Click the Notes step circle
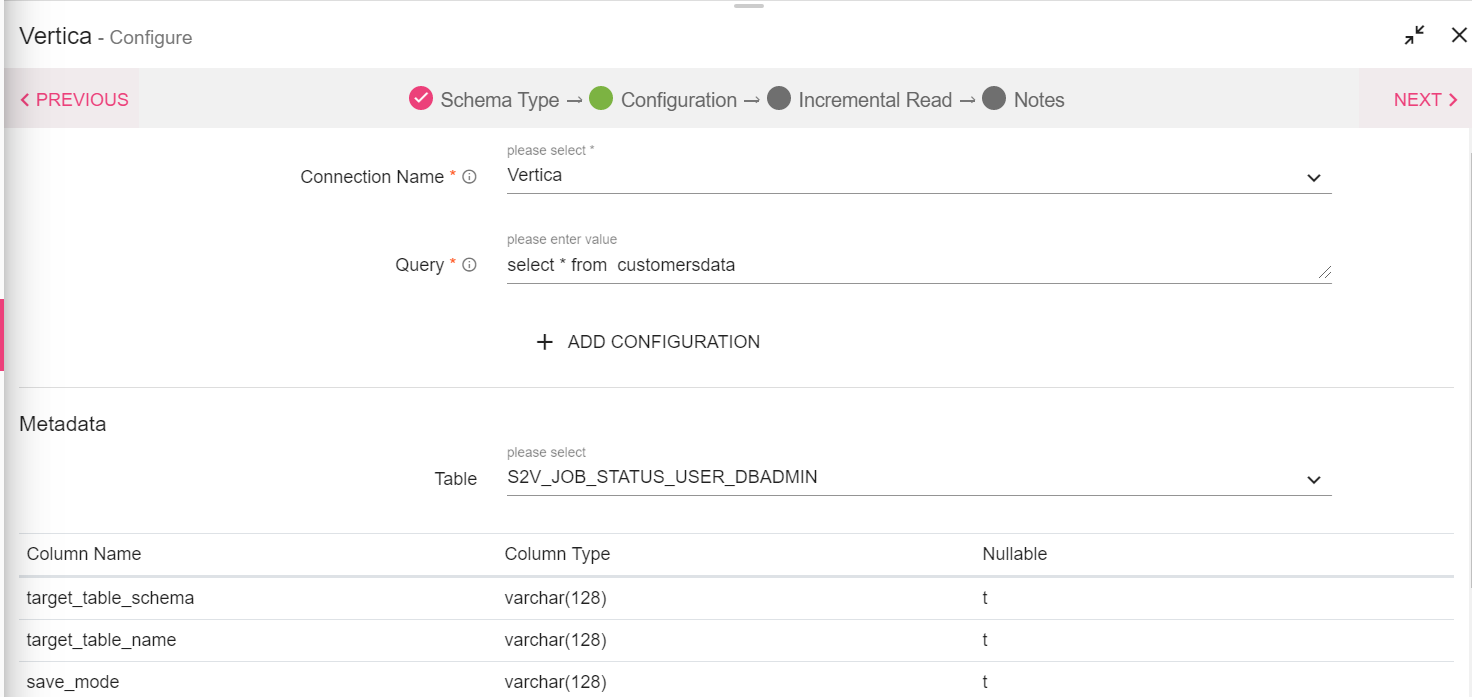This screenshot has height=697, width=1472. (x=994, y=98)
